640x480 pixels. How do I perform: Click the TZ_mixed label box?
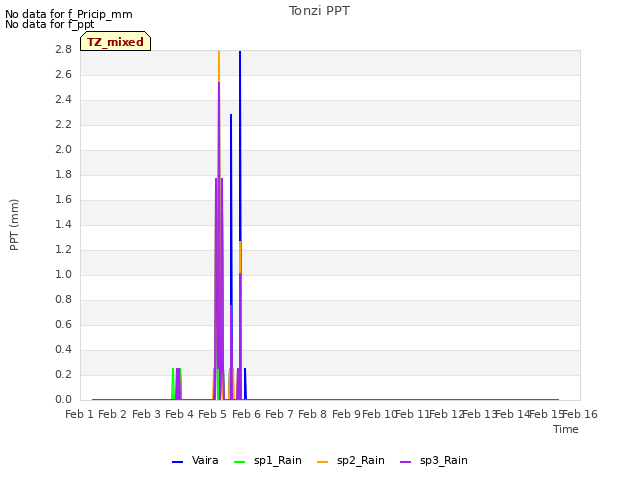pyautogui.click(x=116, y=41)
